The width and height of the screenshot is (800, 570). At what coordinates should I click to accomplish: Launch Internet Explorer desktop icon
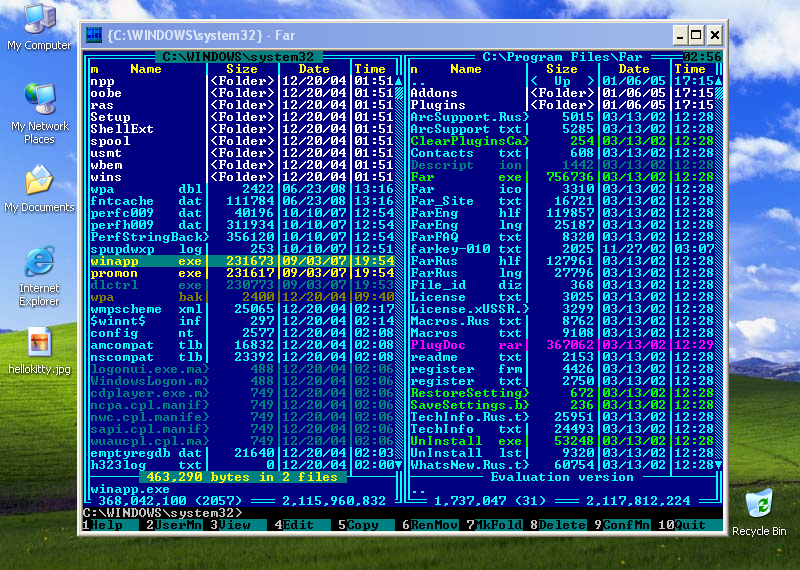pos(39,276)
